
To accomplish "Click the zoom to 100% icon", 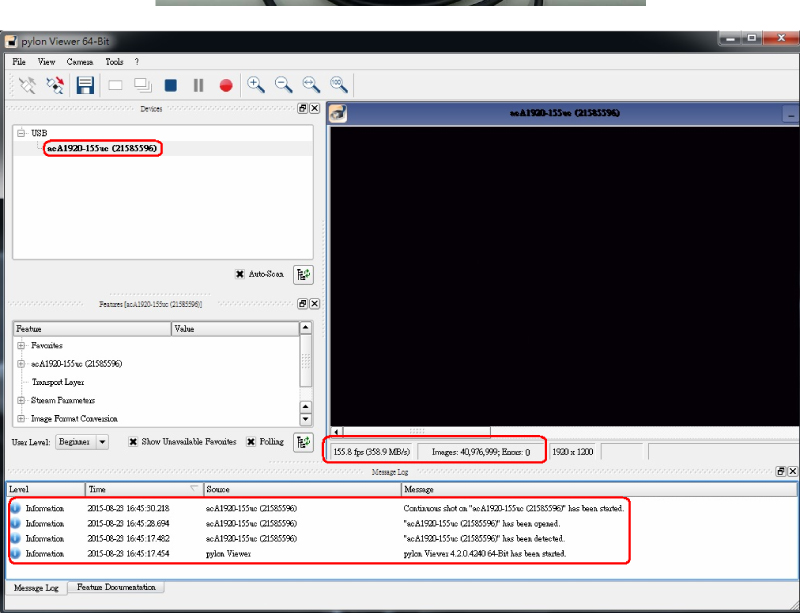I will pyautogui.click(x=338, y=85).
